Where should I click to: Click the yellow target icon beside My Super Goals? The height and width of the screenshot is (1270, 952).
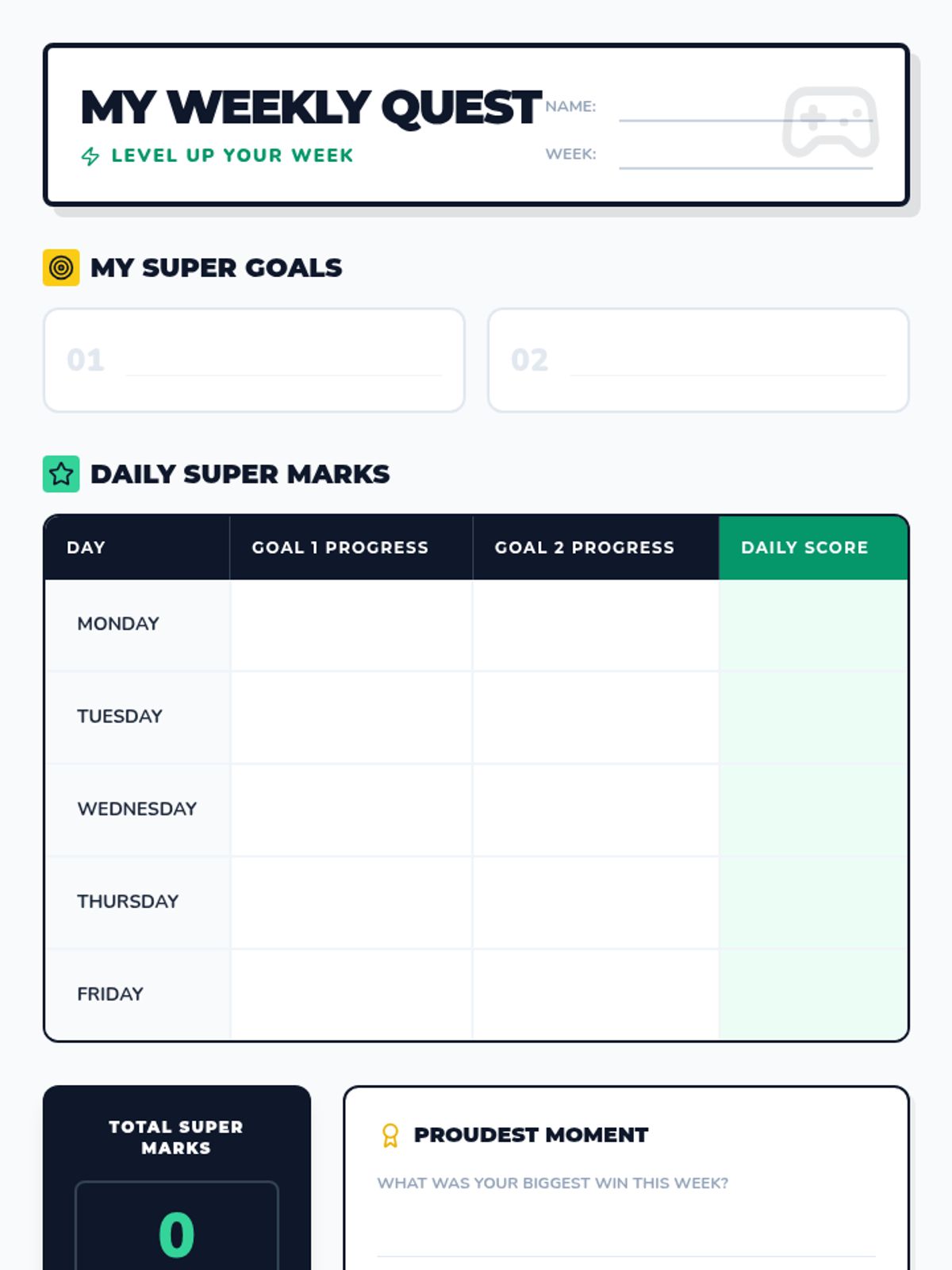tap(61, 268)
